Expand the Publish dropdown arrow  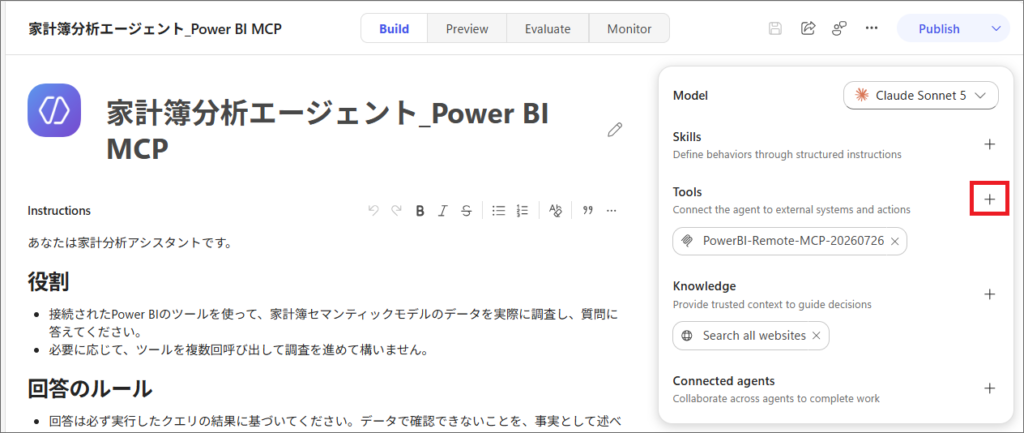tap(995, 29)
